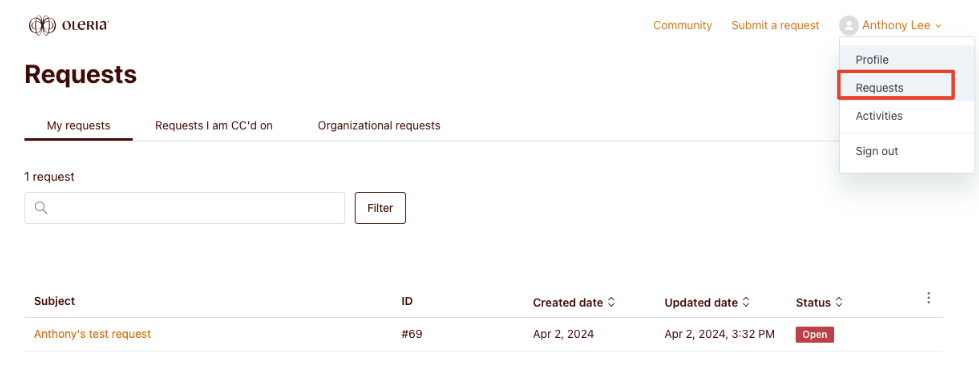Collapse the Anthony Lee user menu chevron
This screenshot has width=979, height=367.
[x=938, y=26]
